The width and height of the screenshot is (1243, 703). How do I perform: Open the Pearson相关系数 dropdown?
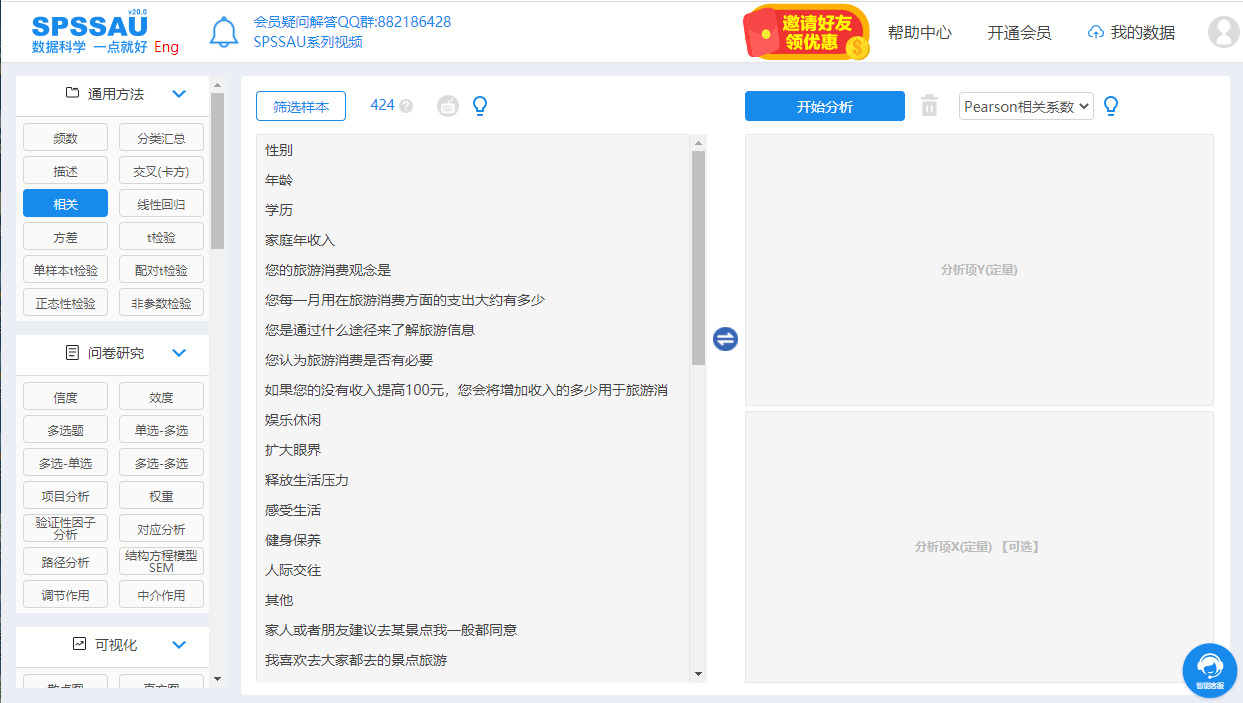(1026, 105)
